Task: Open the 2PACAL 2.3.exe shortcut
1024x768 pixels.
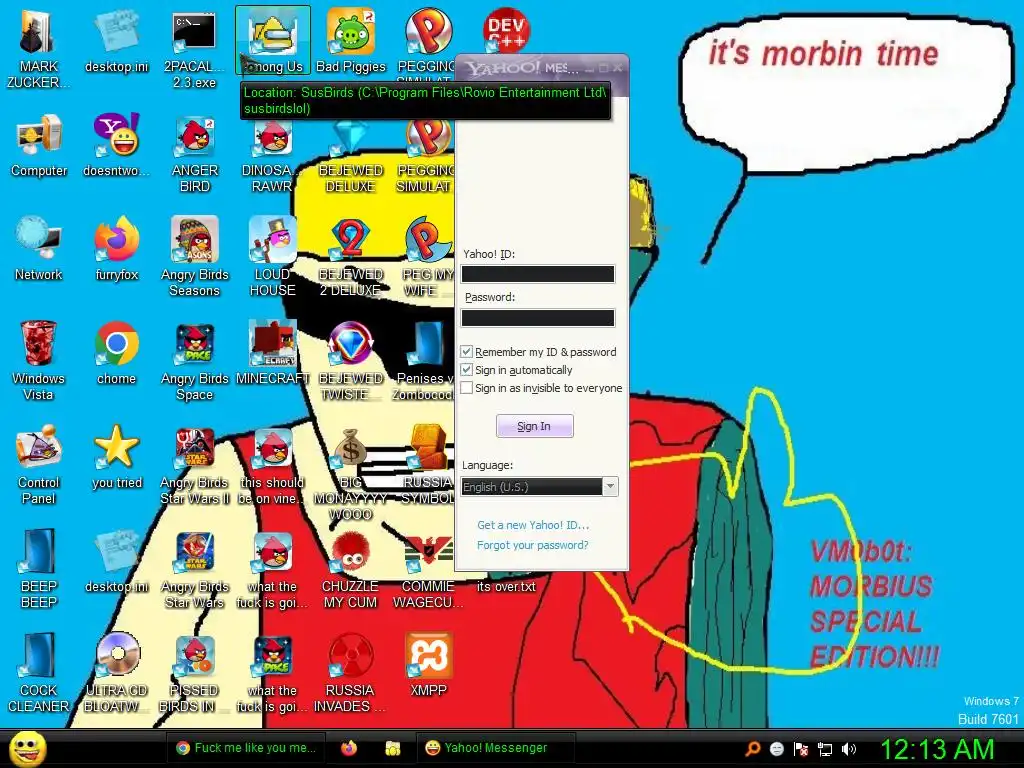Action: tap(194, 49)
